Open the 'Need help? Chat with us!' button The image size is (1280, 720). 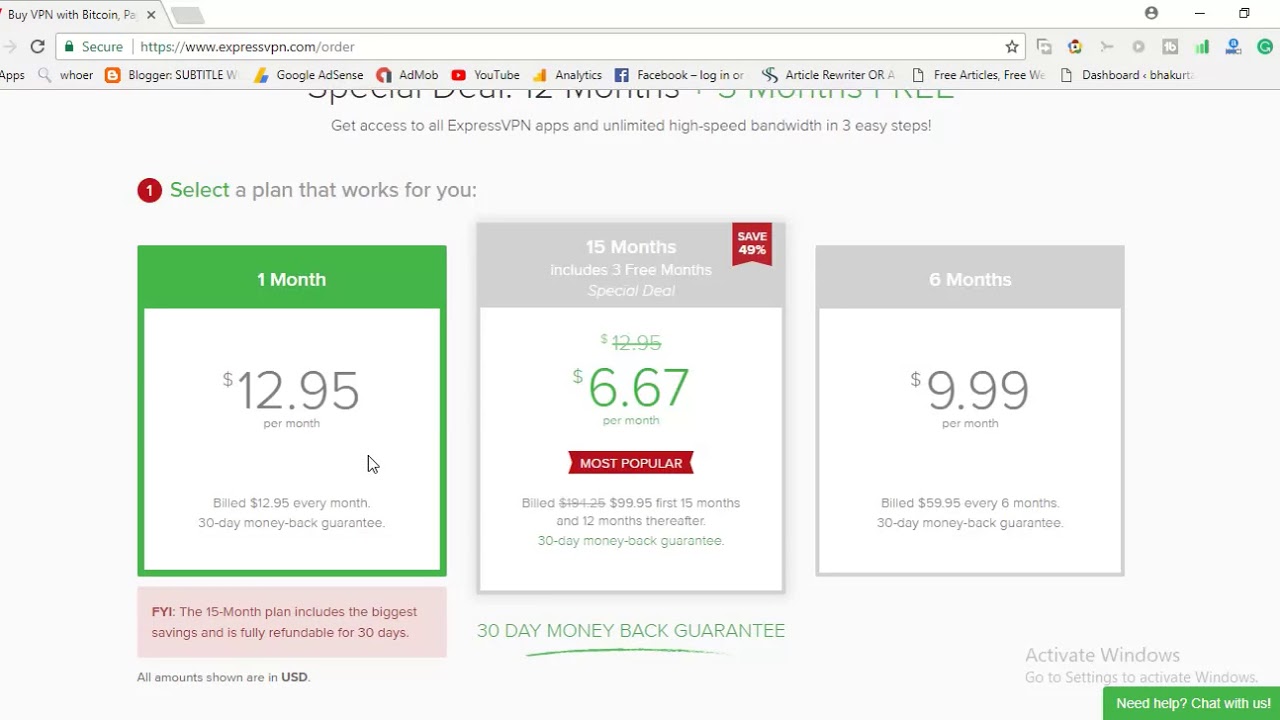coord(1193,703)
